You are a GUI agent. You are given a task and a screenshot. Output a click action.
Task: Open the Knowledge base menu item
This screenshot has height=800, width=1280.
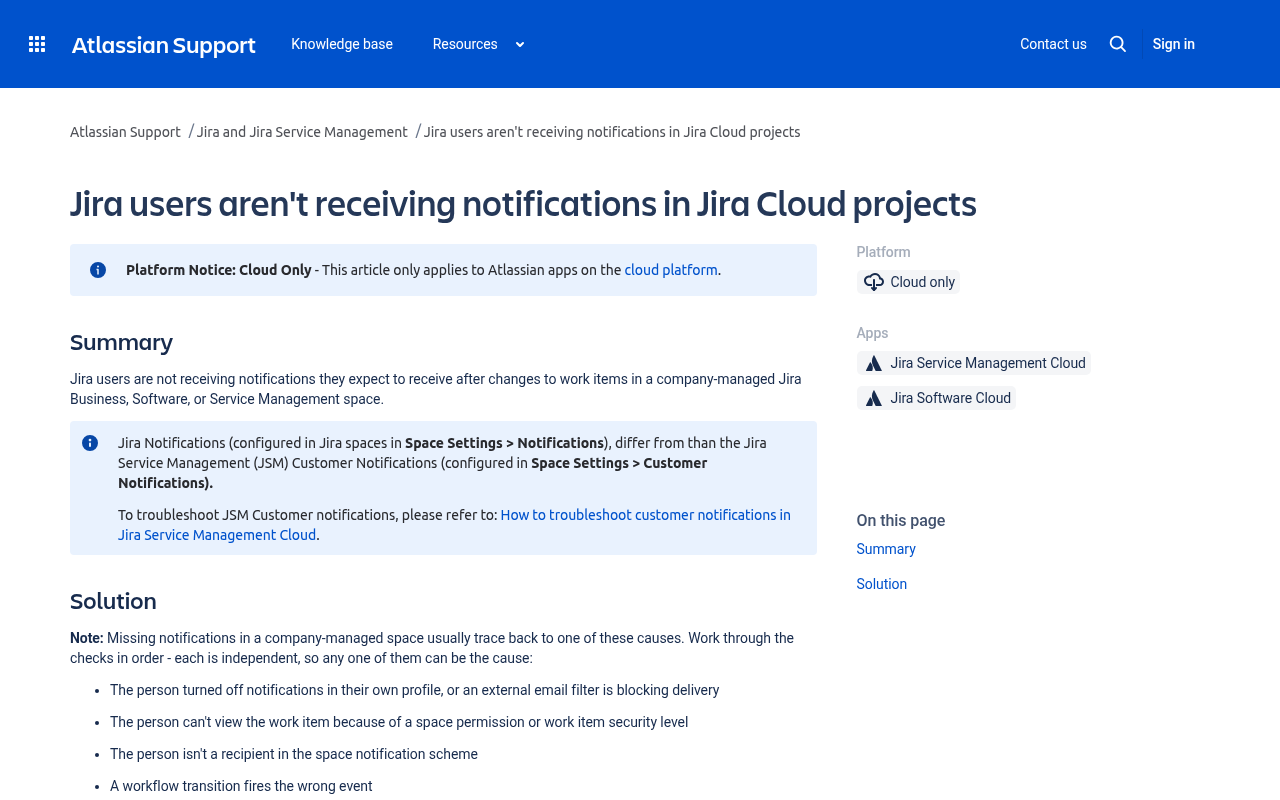[x=342, y=44]
